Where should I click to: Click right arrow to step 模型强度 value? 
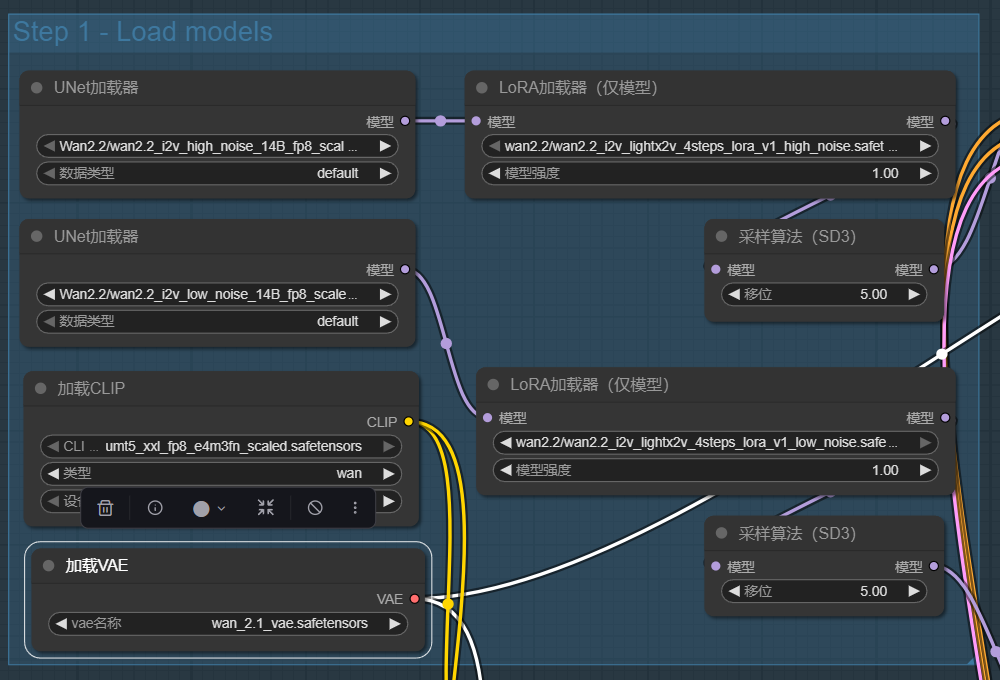tap(926, 173)
